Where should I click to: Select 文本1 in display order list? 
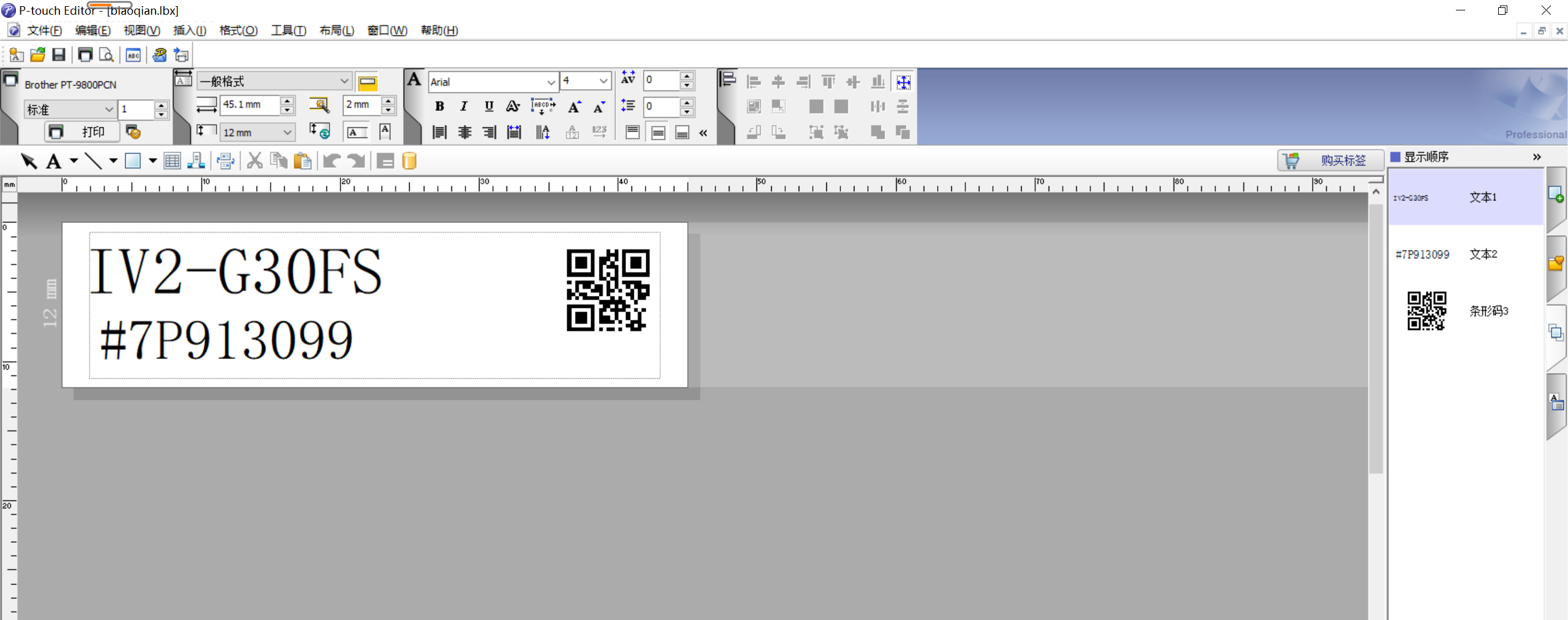point(1465,197)
